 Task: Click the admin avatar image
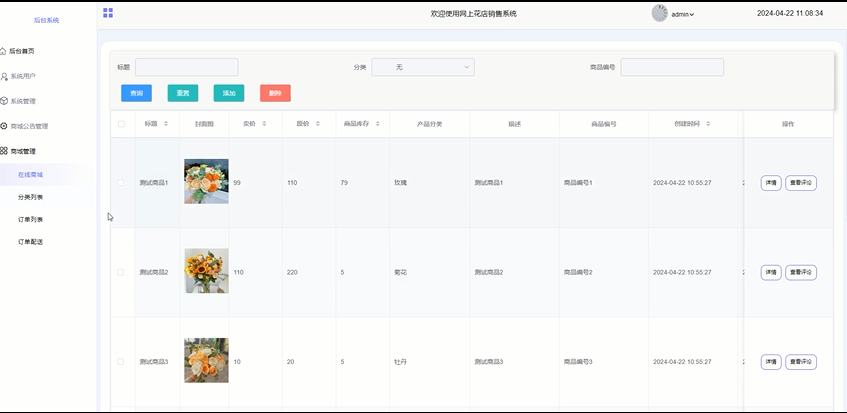[660, 13]
